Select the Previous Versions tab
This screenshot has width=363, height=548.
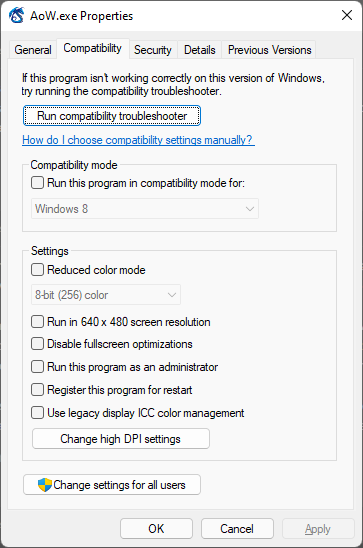[x=269, y=50]
